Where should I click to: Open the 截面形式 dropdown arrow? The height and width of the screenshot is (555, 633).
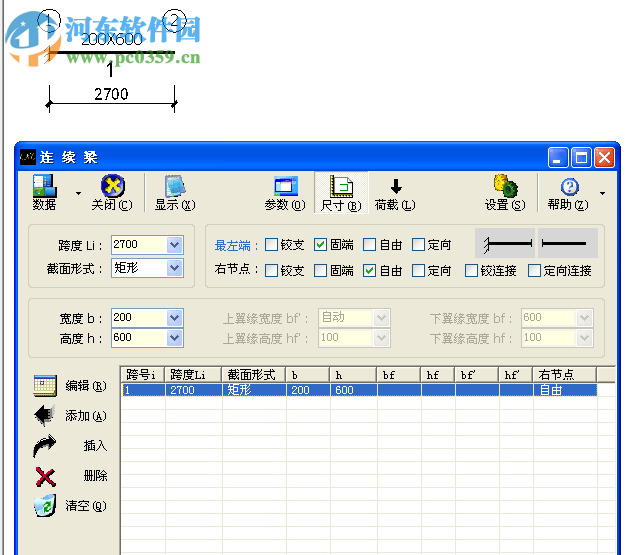174,268
